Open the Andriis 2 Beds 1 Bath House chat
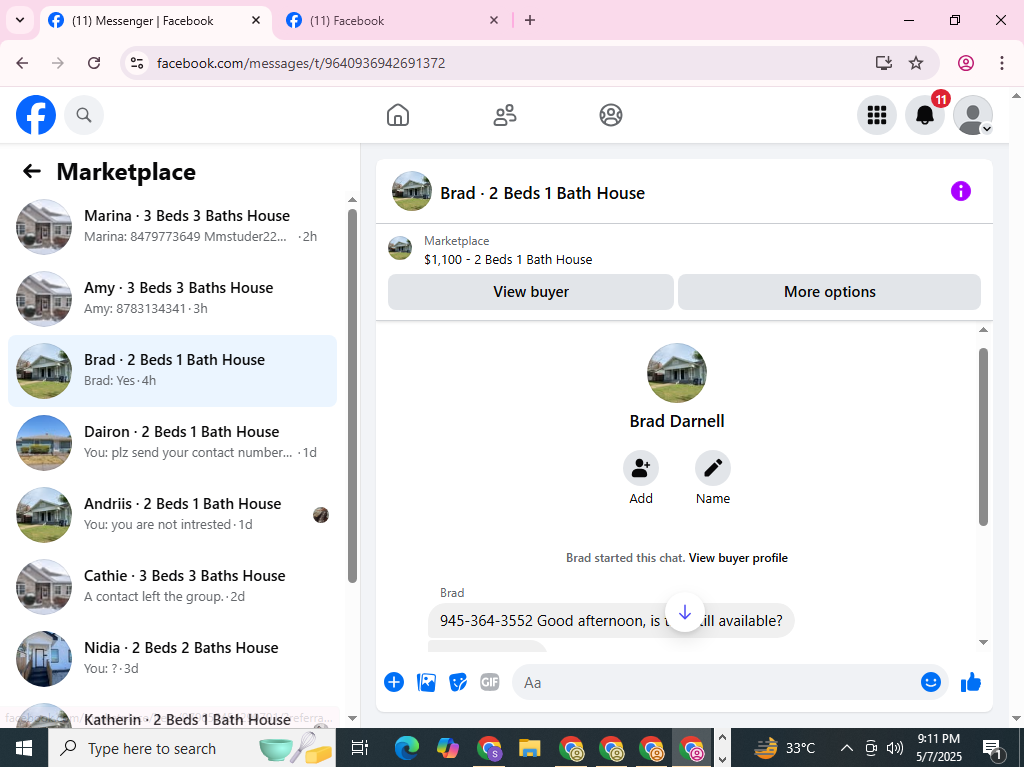 [172, 515]
